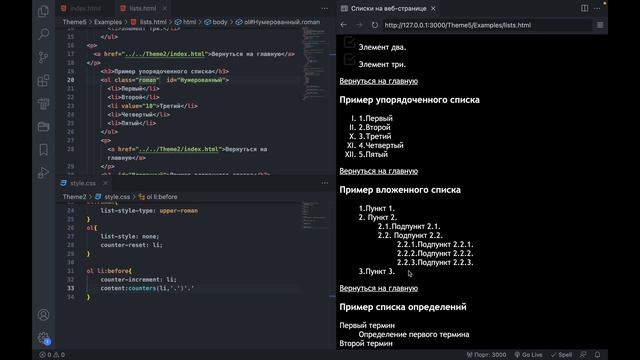
Task: Click list item 3.Пункт 3. in preview
Action: tap(376, 271)
